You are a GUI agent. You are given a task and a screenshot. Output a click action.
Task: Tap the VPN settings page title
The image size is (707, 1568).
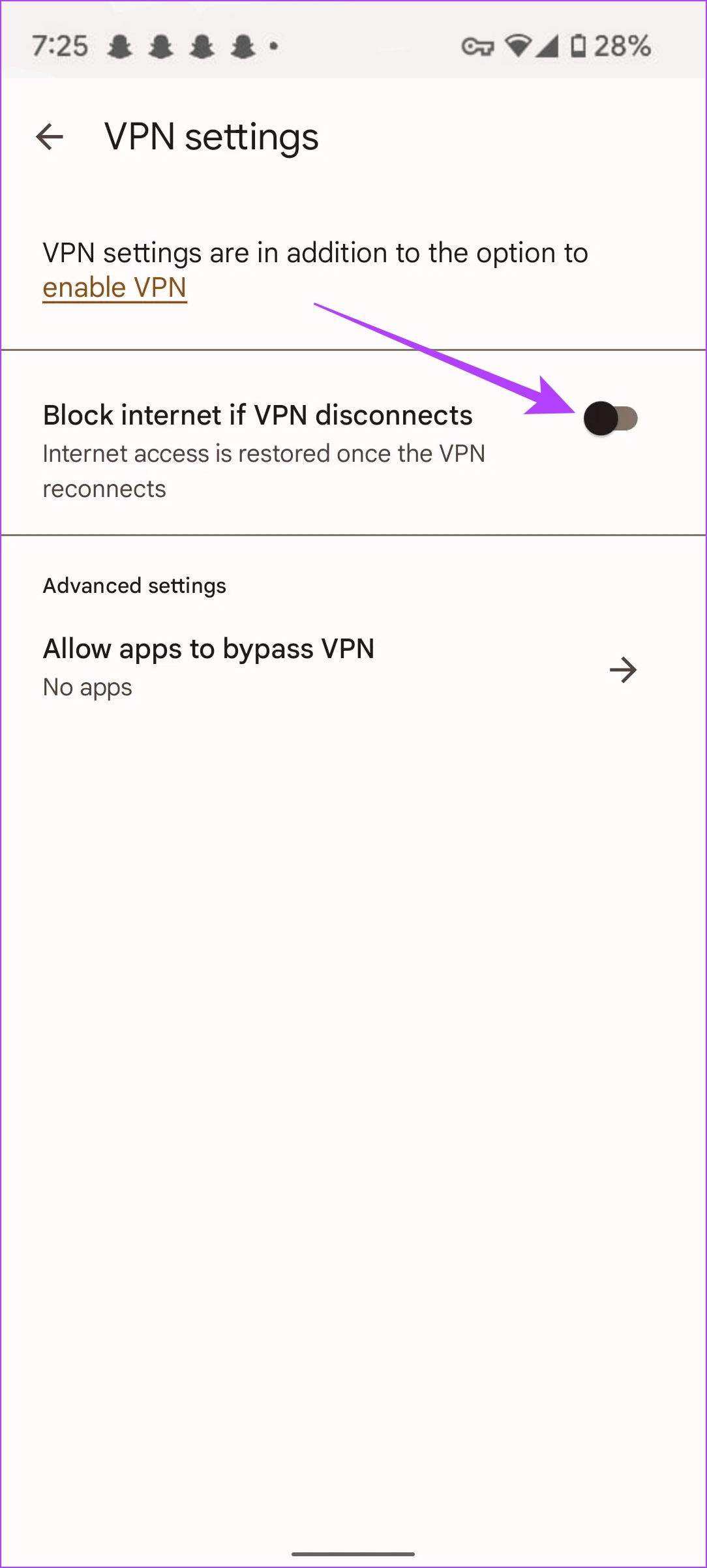tap(211, 137)
